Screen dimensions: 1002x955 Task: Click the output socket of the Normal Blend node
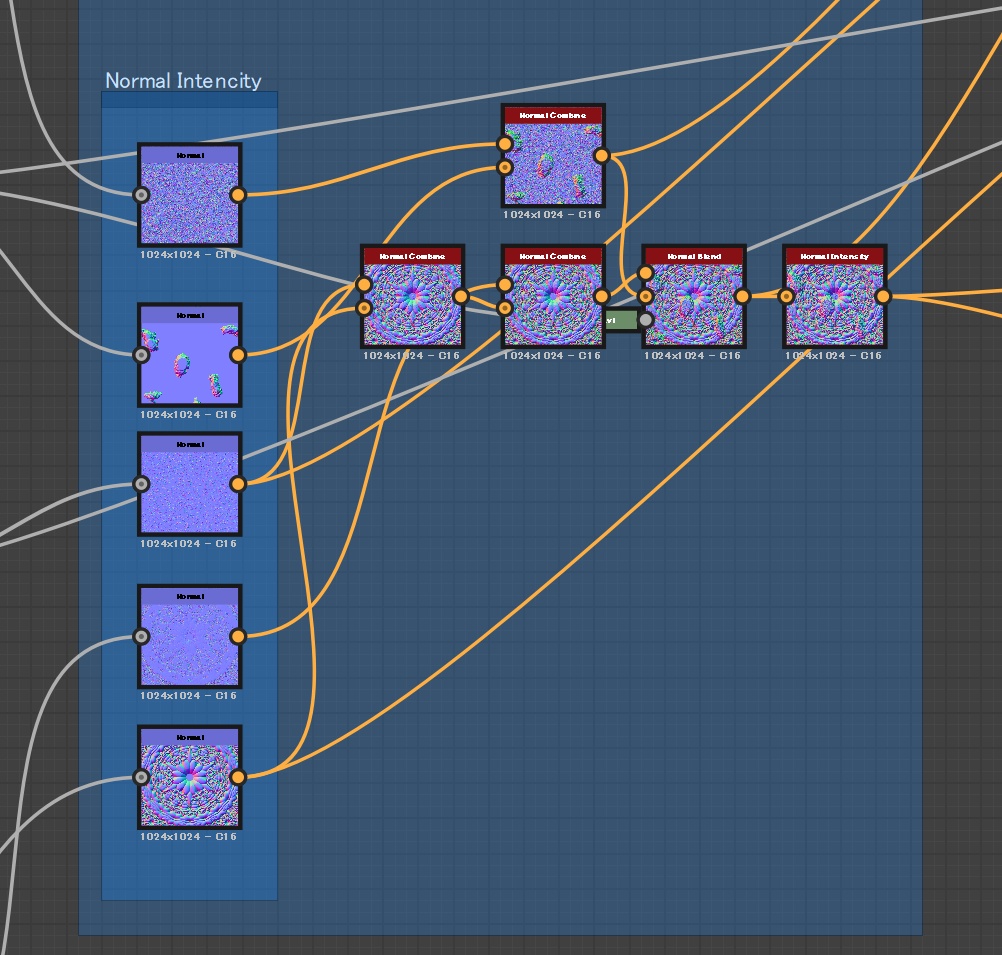(x=744, y=296)
